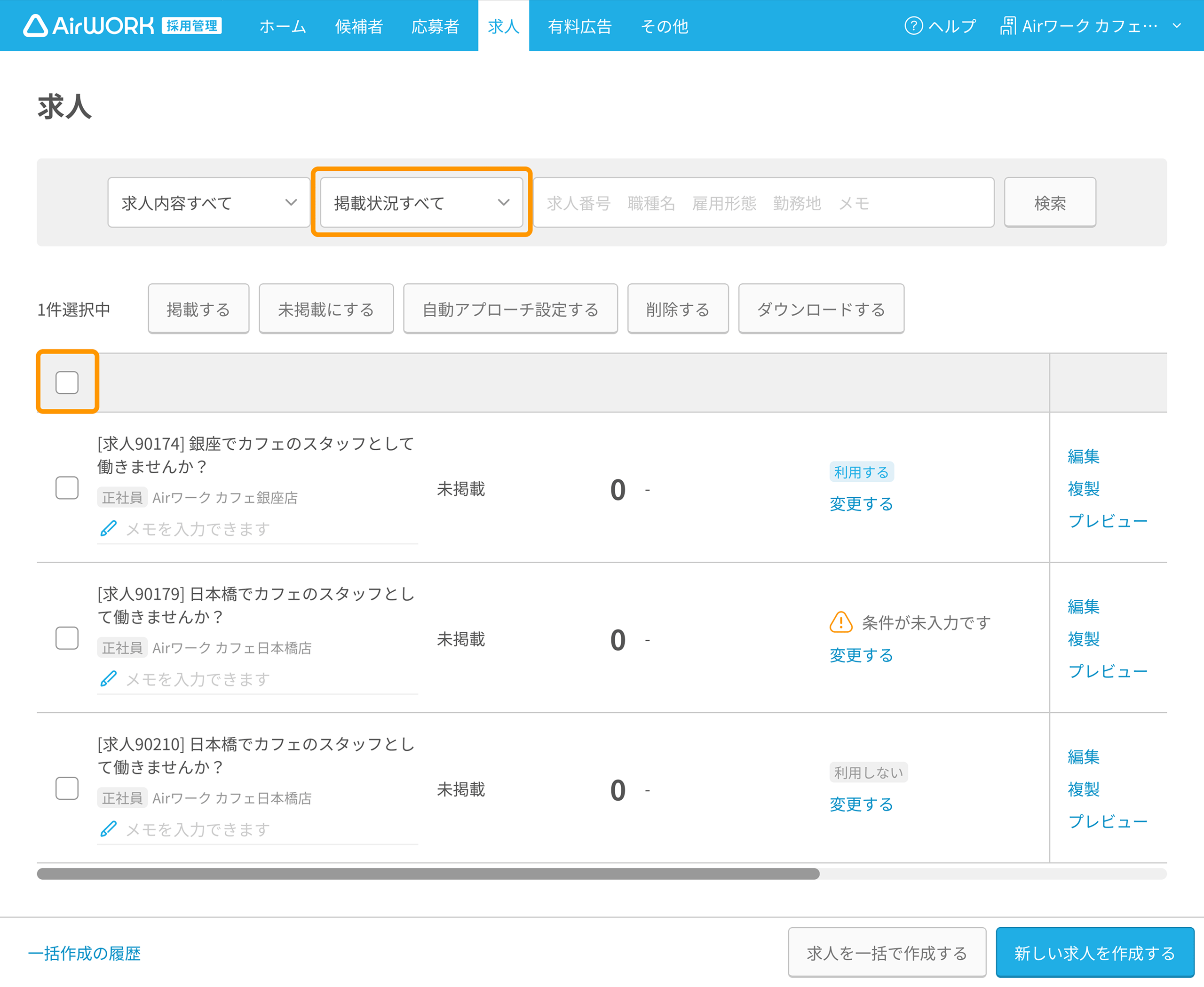Expand the account menu chevron at top right
The height and width of the screenshot is (987, 1204).
tap(1177, 25)
